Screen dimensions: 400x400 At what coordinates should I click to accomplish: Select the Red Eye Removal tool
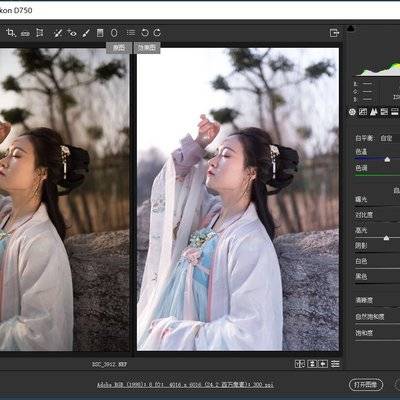coord(72,33)
